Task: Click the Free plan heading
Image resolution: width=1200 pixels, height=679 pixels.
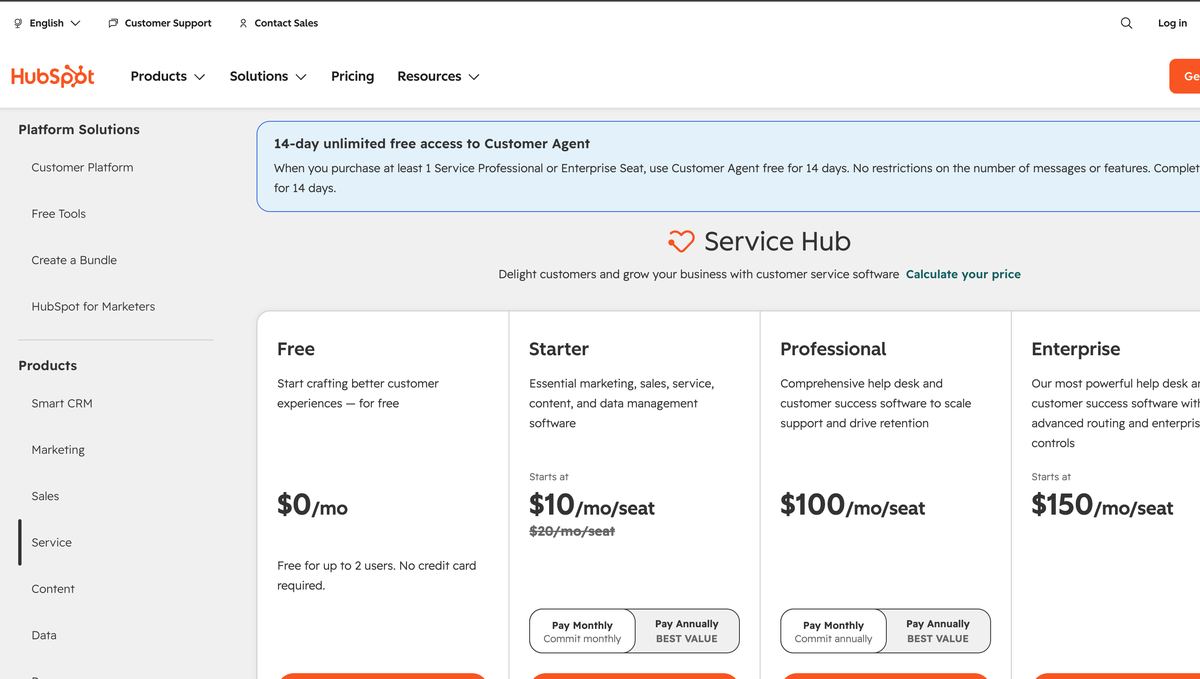Action: tap(296, 349)
